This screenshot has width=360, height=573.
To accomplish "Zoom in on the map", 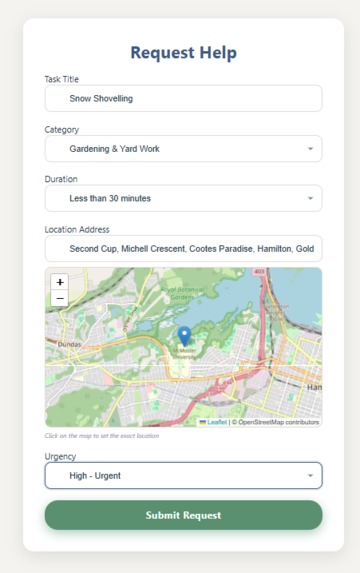I will [x=60, y=282].
